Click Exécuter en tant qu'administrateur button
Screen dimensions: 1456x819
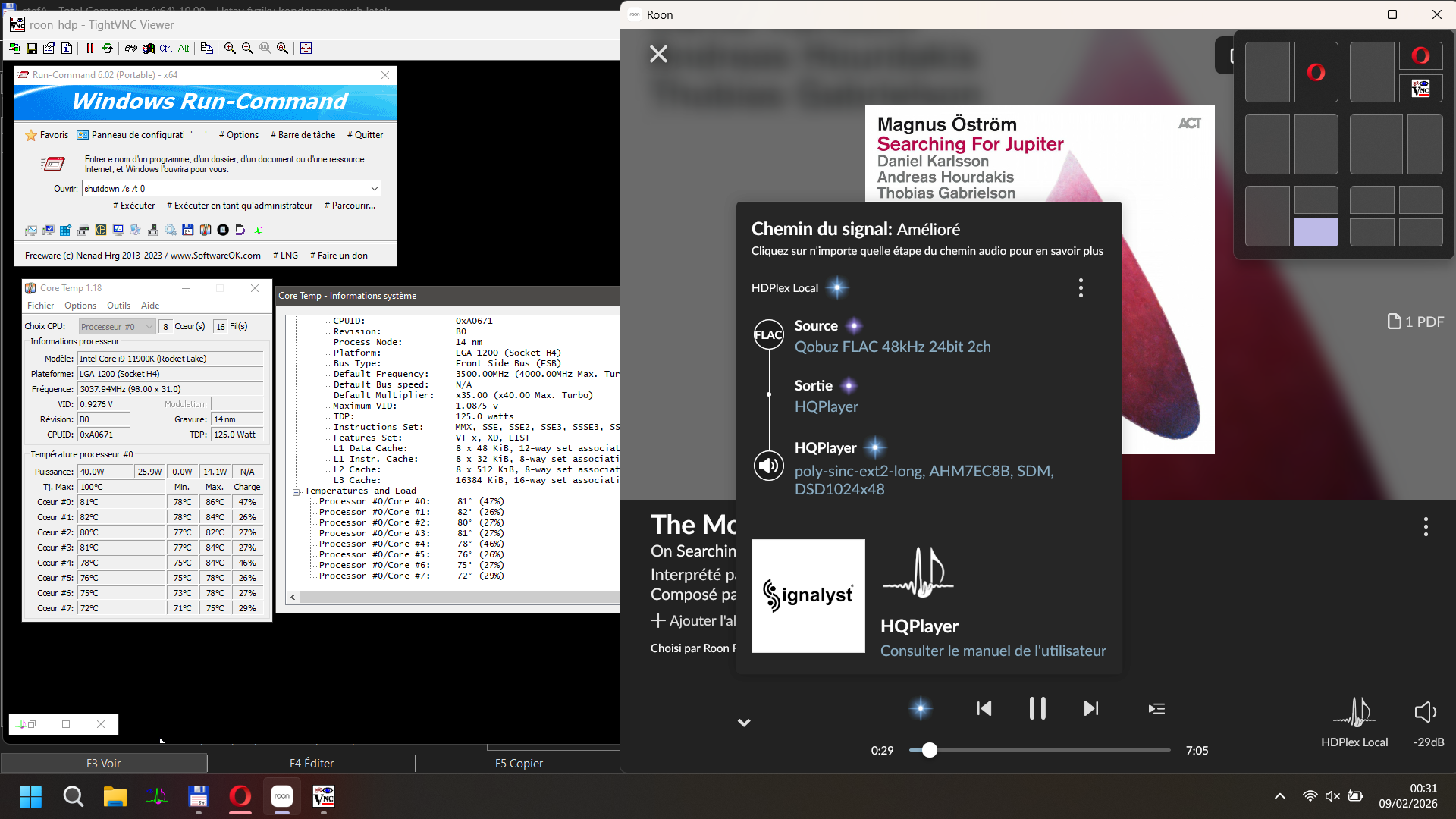[240, 206]
